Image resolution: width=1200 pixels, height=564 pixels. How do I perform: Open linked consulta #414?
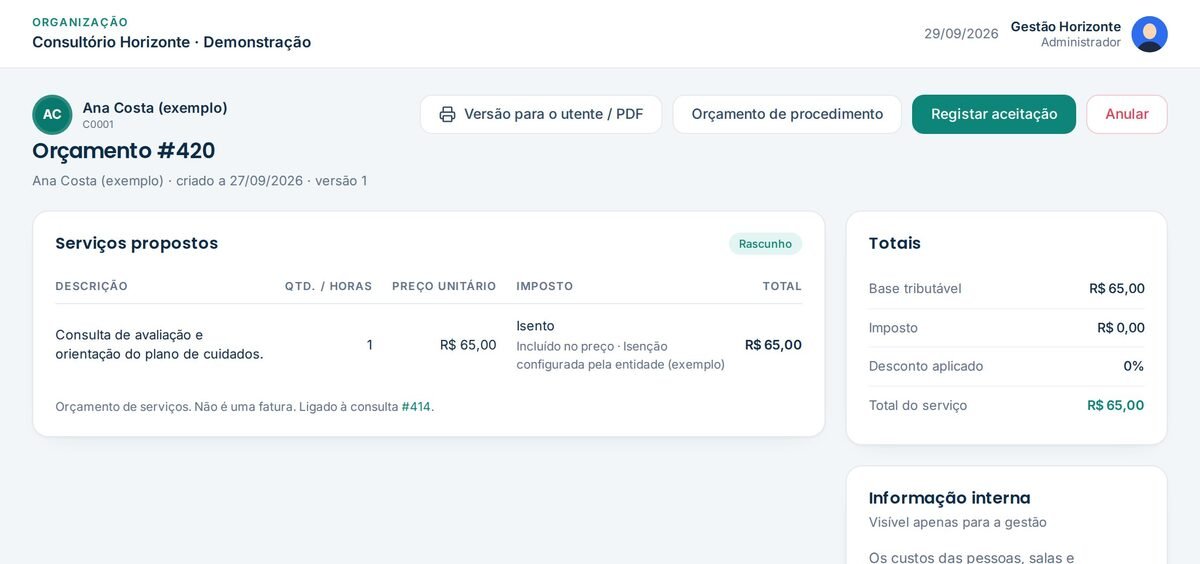(416, 407)
